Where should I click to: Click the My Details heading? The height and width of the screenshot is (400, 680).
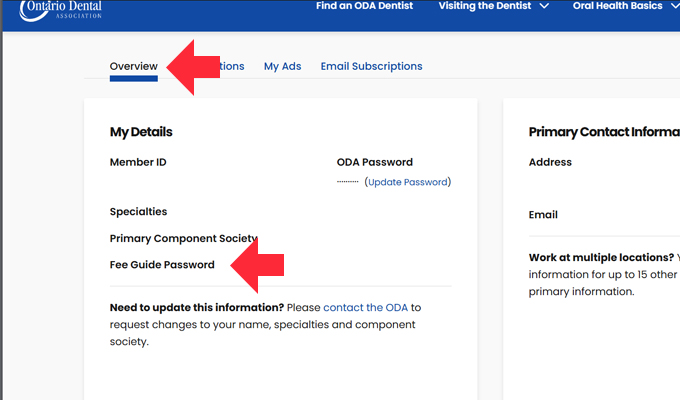pos(141,132)
